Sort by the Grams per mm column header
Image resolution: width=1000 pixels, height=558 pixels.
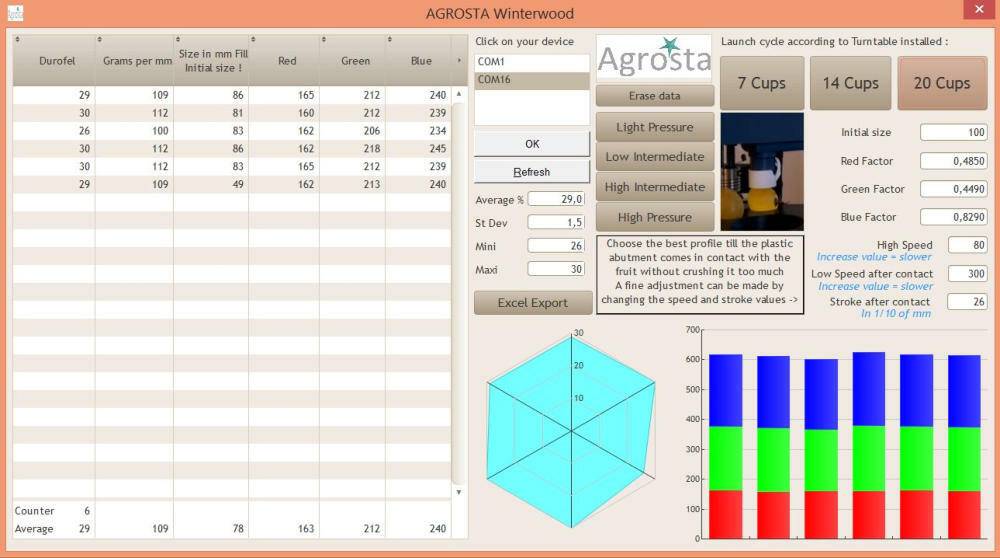[x=135, y=61]
